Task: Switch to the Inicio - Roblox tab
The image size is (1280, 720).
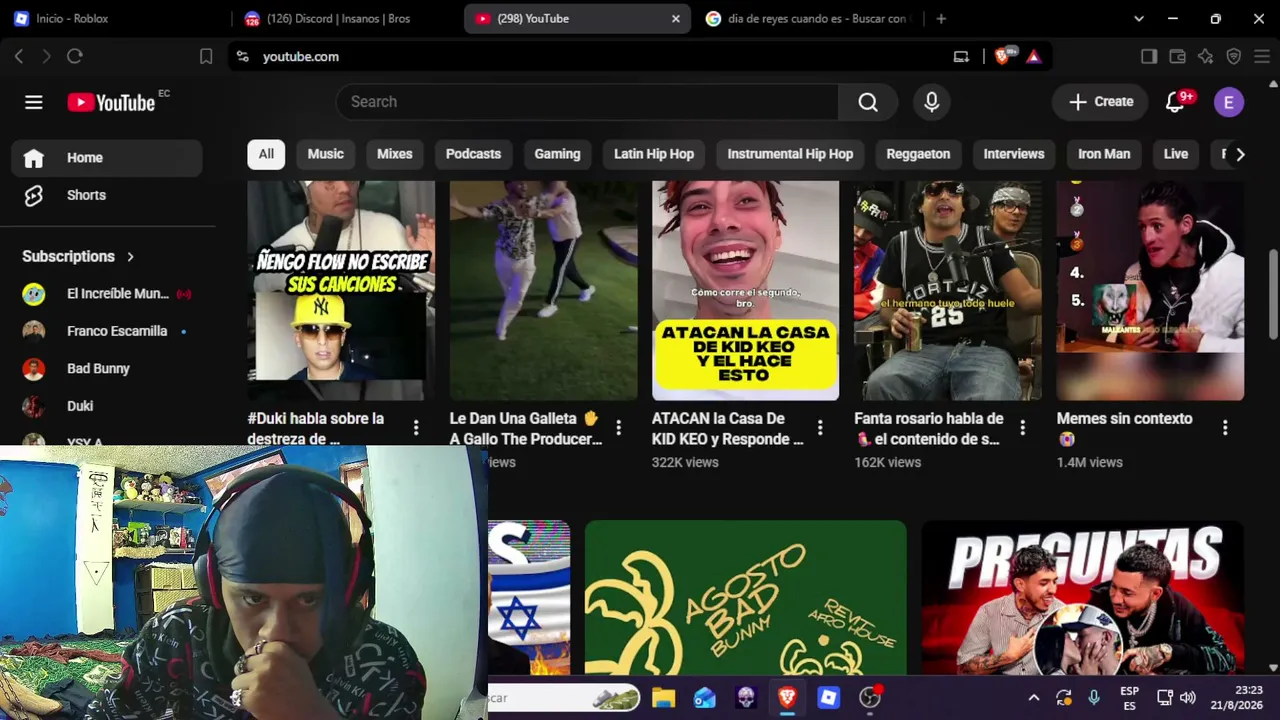Action: tap(118, 18)
